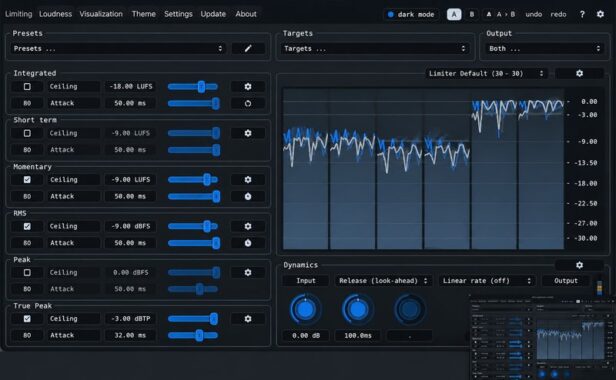Open the Dynamics panel gear settings
The image size is (616, 380).
pyautogui.click(x=579, y=265)
